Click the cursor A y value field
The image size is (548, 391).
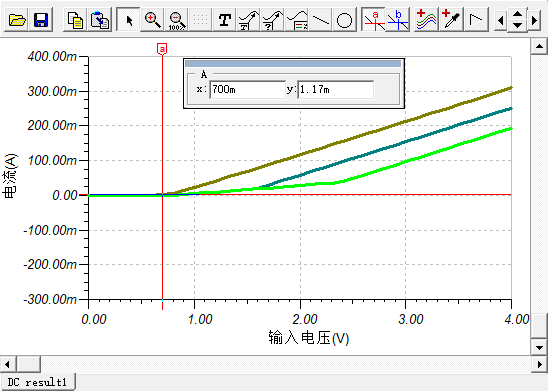tap(336, 90)
